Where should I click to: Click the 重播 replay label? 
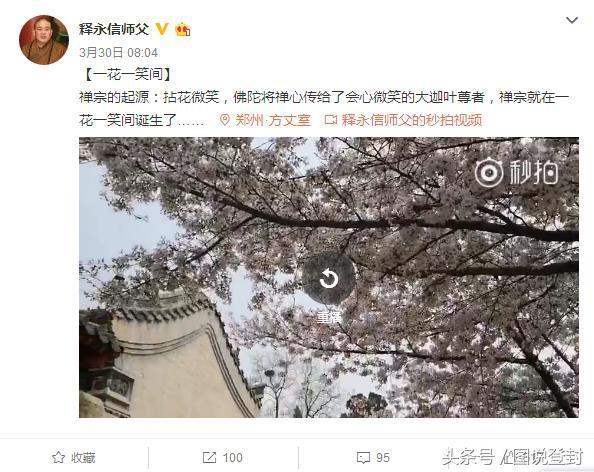coord(329,317)
